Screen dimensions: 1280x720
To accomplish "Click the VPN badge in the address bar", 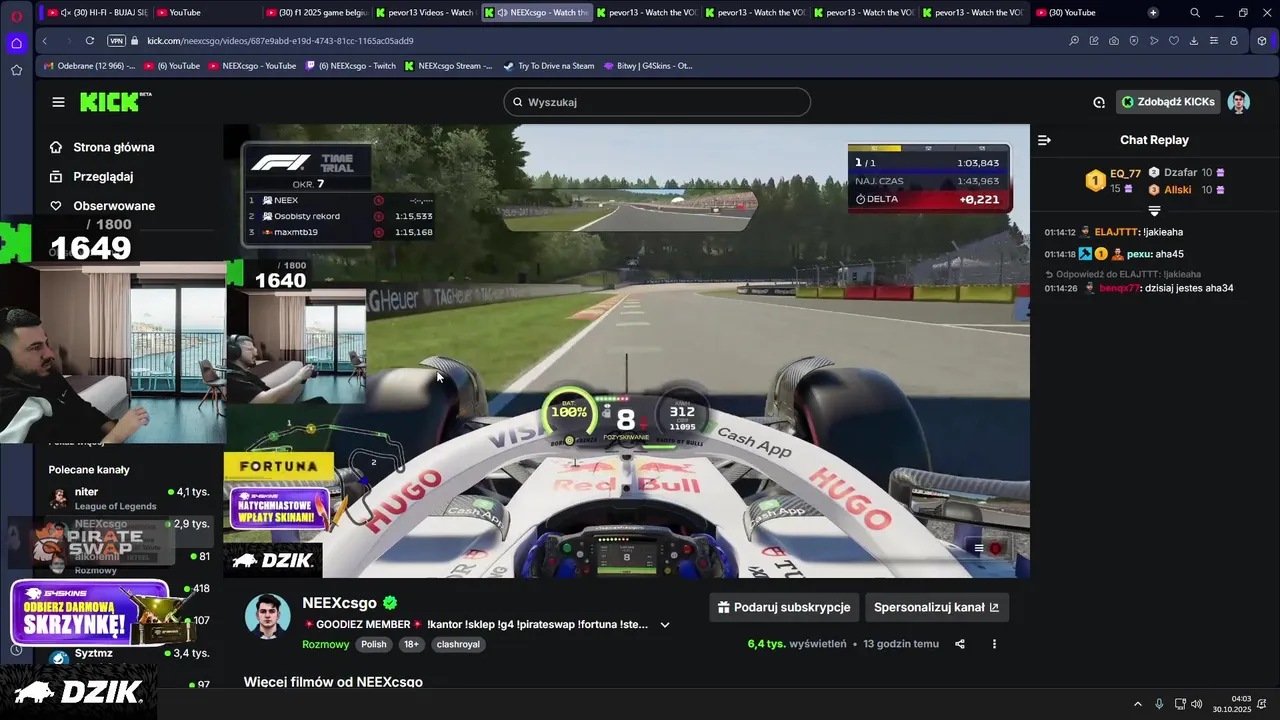I will 116,41.
